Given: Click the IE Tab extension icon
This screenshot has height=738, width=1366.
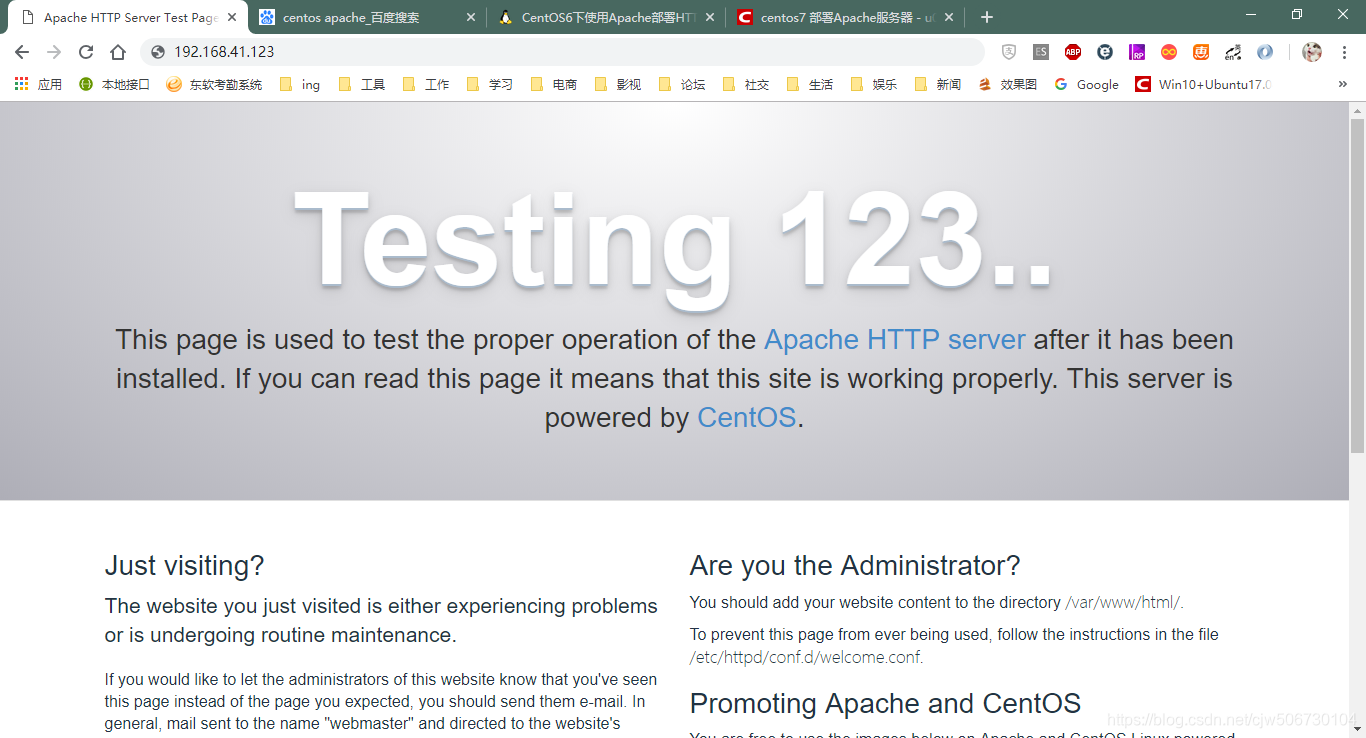Looking at the screenshot, I should 1105,52.
